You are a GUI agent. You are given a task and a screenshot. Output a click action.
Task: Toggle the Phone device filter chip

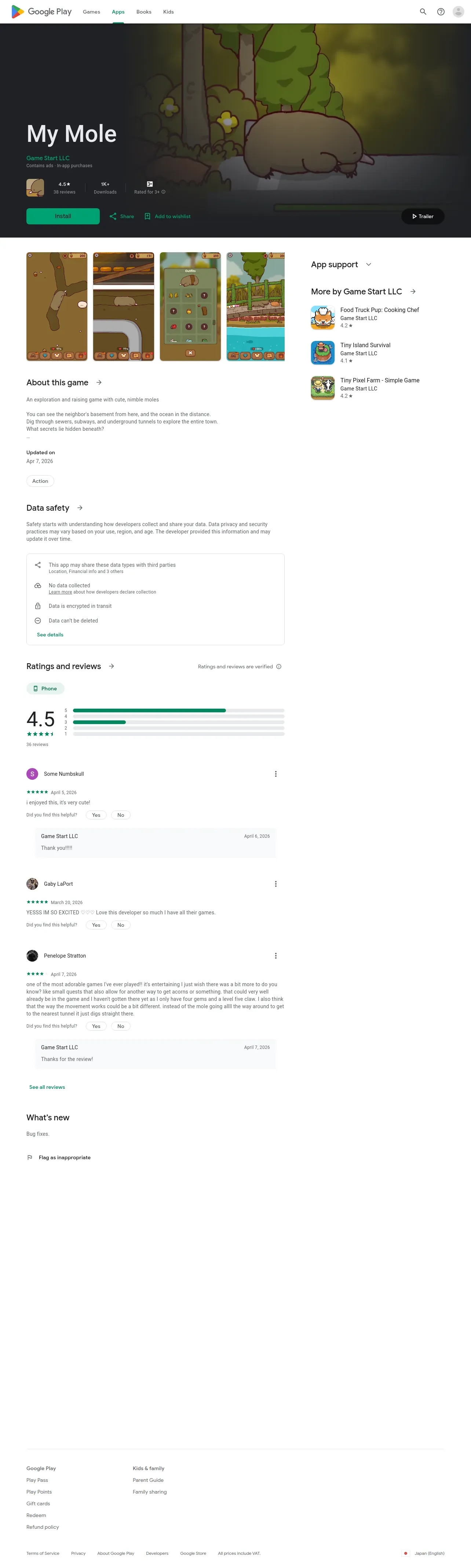pos(45,688)
